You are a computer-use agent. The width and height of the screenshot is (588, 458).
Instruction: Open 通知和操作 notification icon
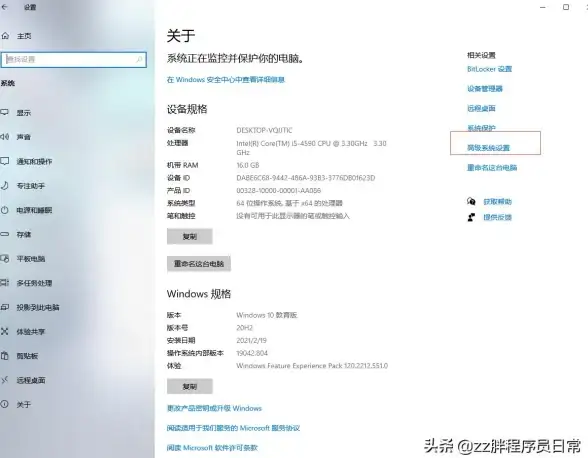(x=4, y=161)
